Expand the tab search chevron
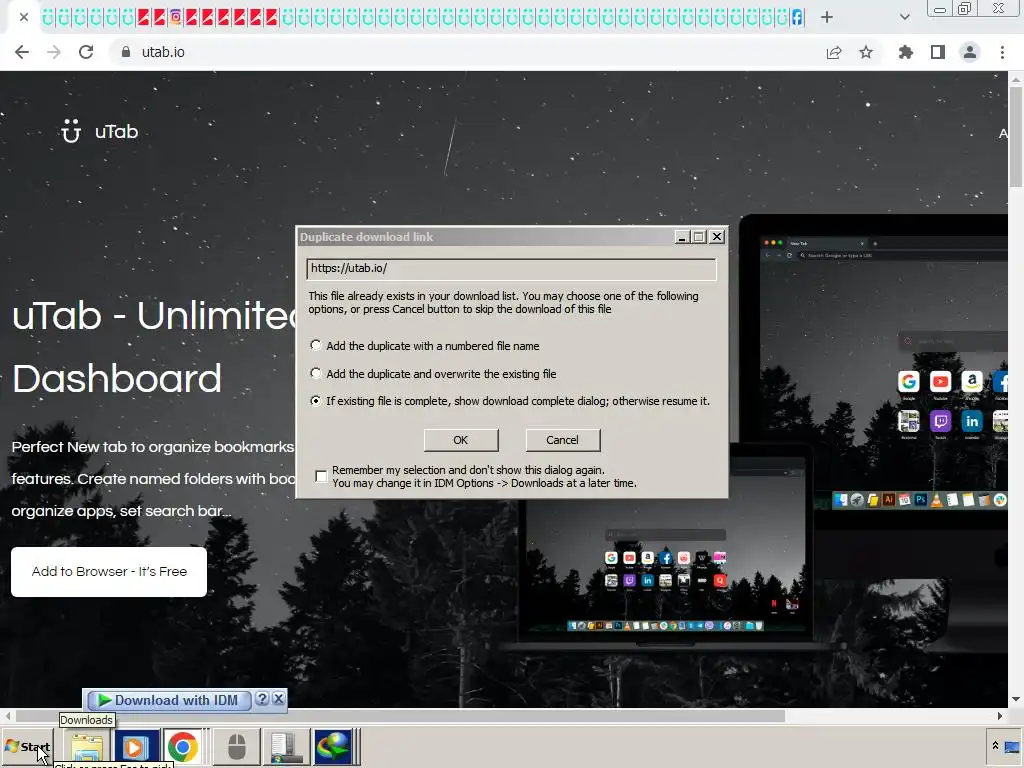This screenshot has width=1024, height=768. pyautogui.click(x=904, y=17)
